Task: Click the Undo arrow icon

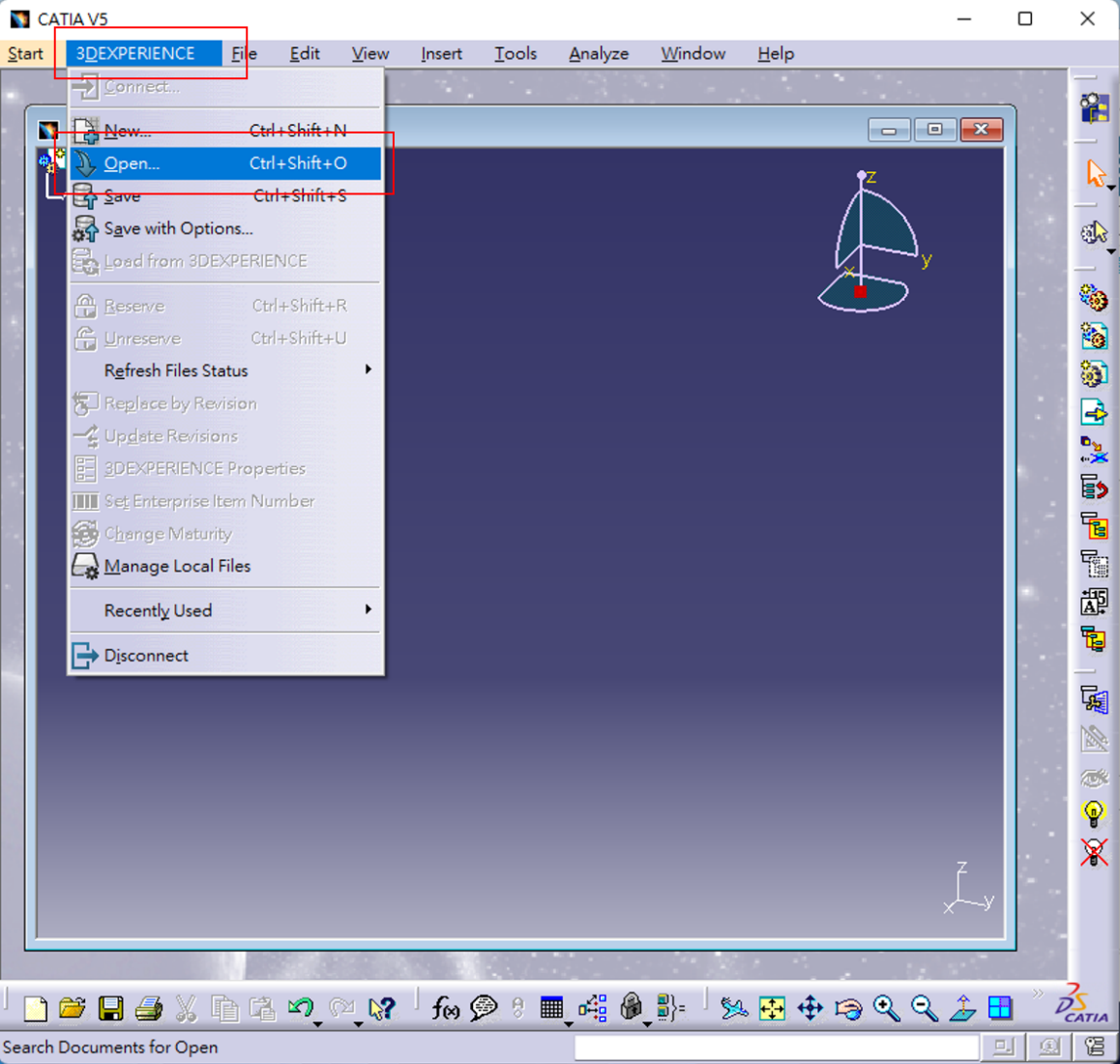Action: point(301,1008)
